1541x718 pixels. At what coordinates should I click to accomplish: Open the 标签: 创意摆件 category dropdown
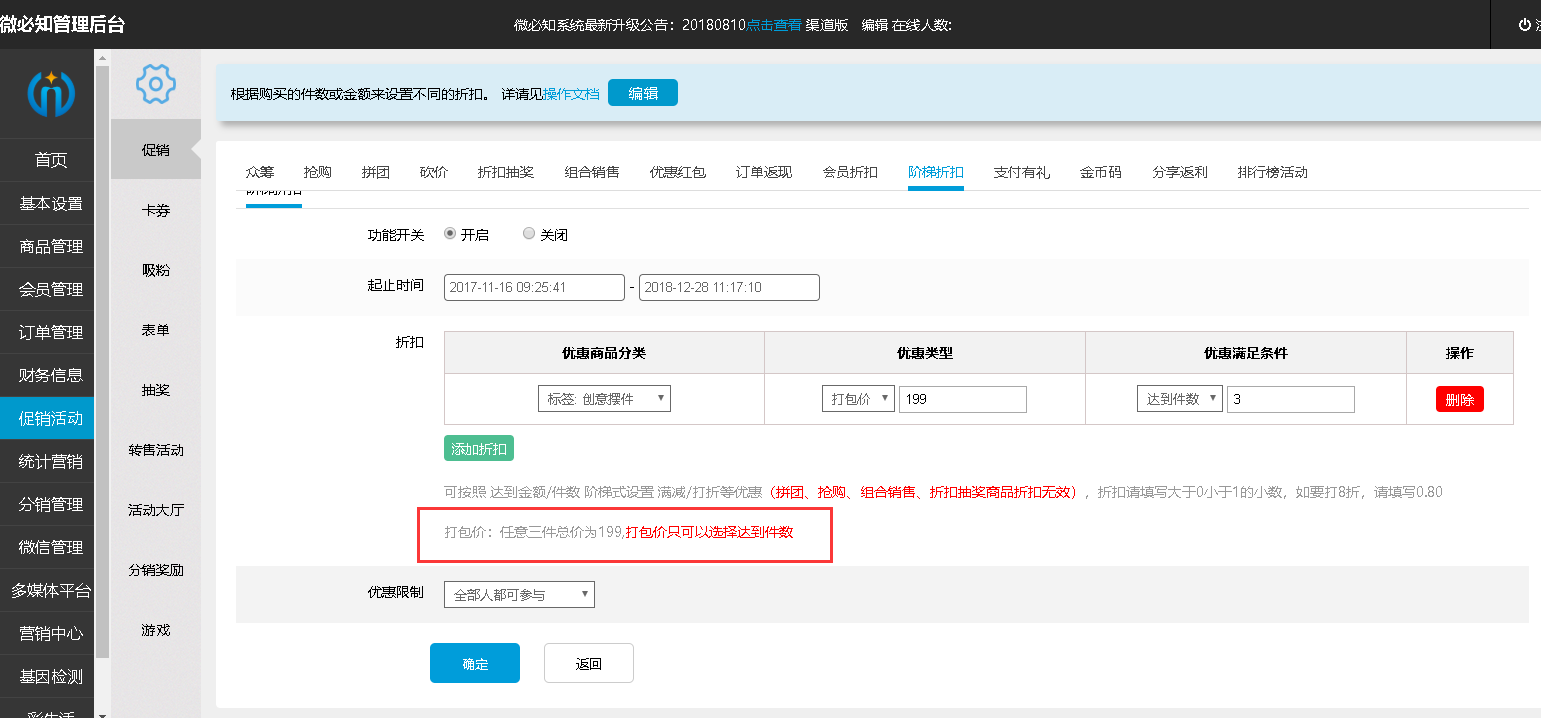coord(604,399)
